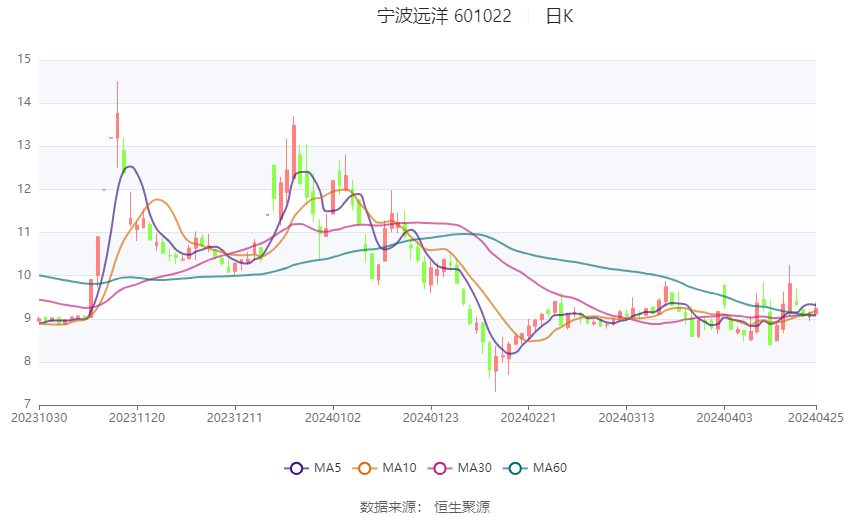Click the price axis label 8
850x517 pixels.
[27, 361]
